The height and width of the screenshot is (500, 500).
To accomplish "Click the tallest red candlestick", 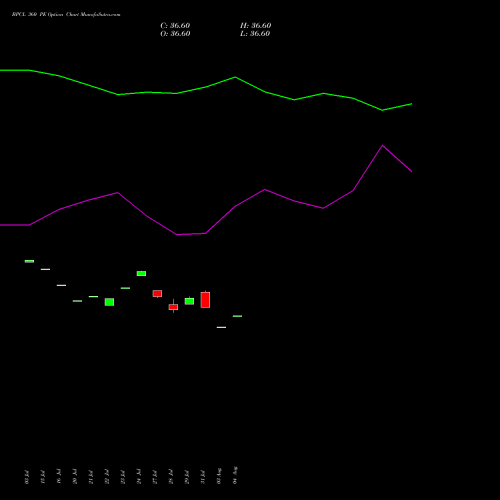I will 205,300.
